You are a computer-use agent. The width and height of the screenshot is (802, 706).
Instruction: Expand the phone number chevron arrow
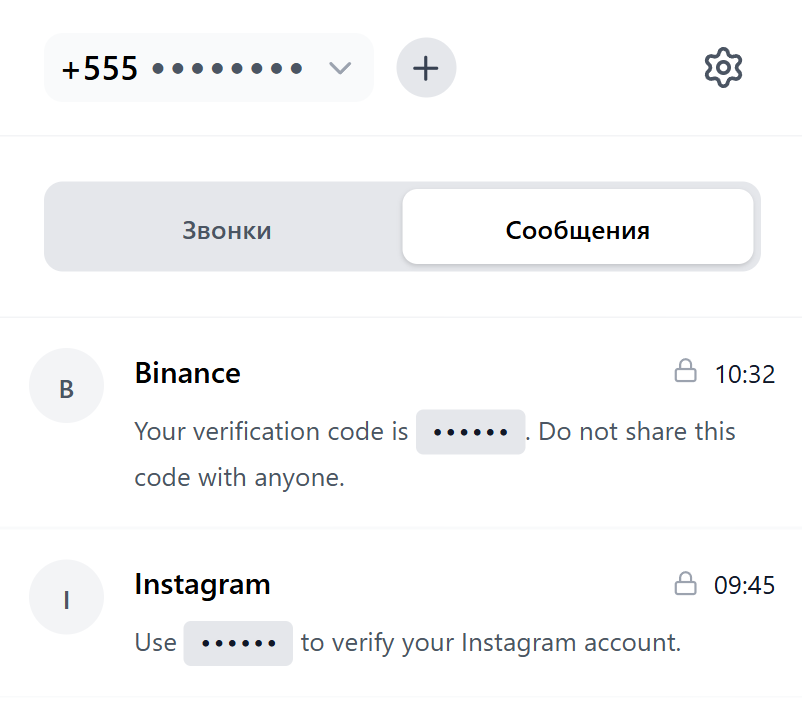point(340,68)
